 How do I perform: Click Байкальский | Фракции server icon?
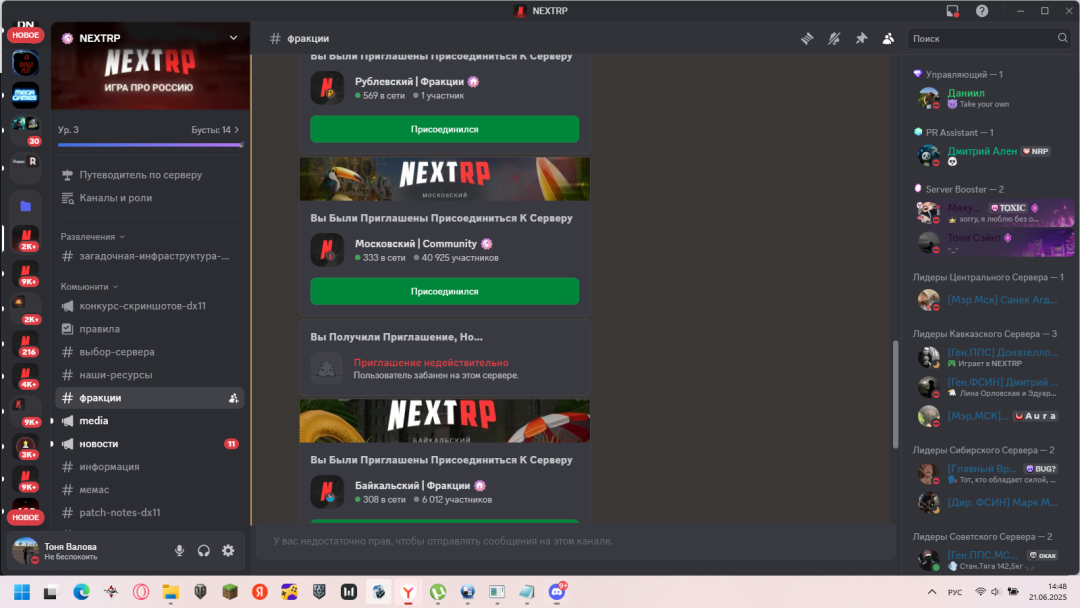pos(327,492)
